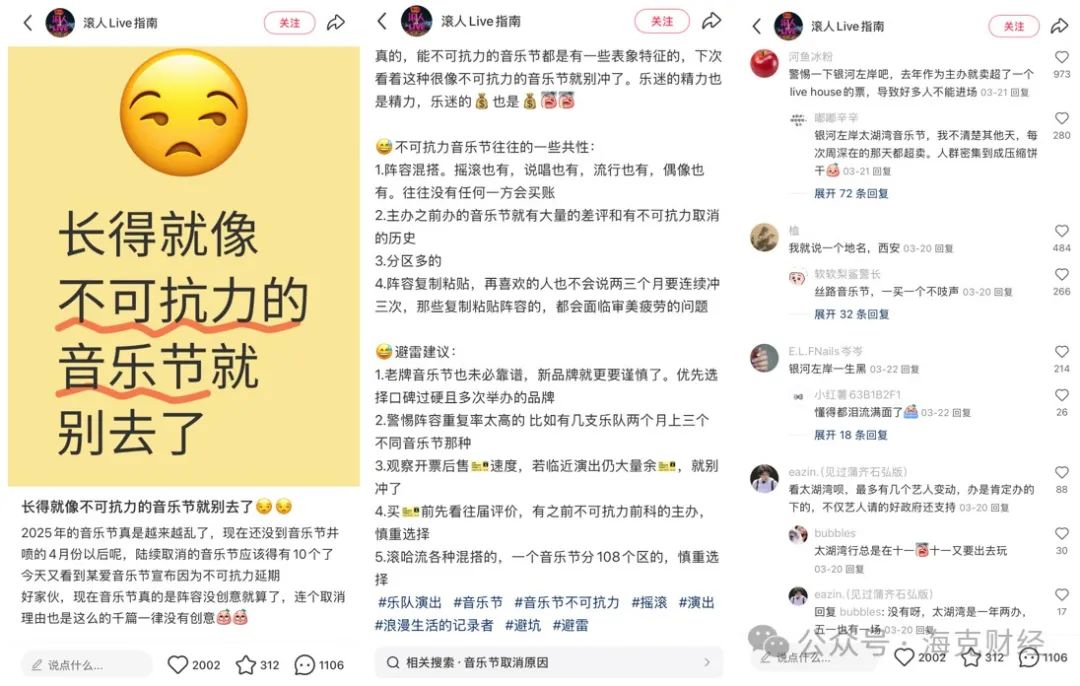Open the comments icon showing 1106 in the left panel
Screen dimensions: 1080x686
[304, 665]
